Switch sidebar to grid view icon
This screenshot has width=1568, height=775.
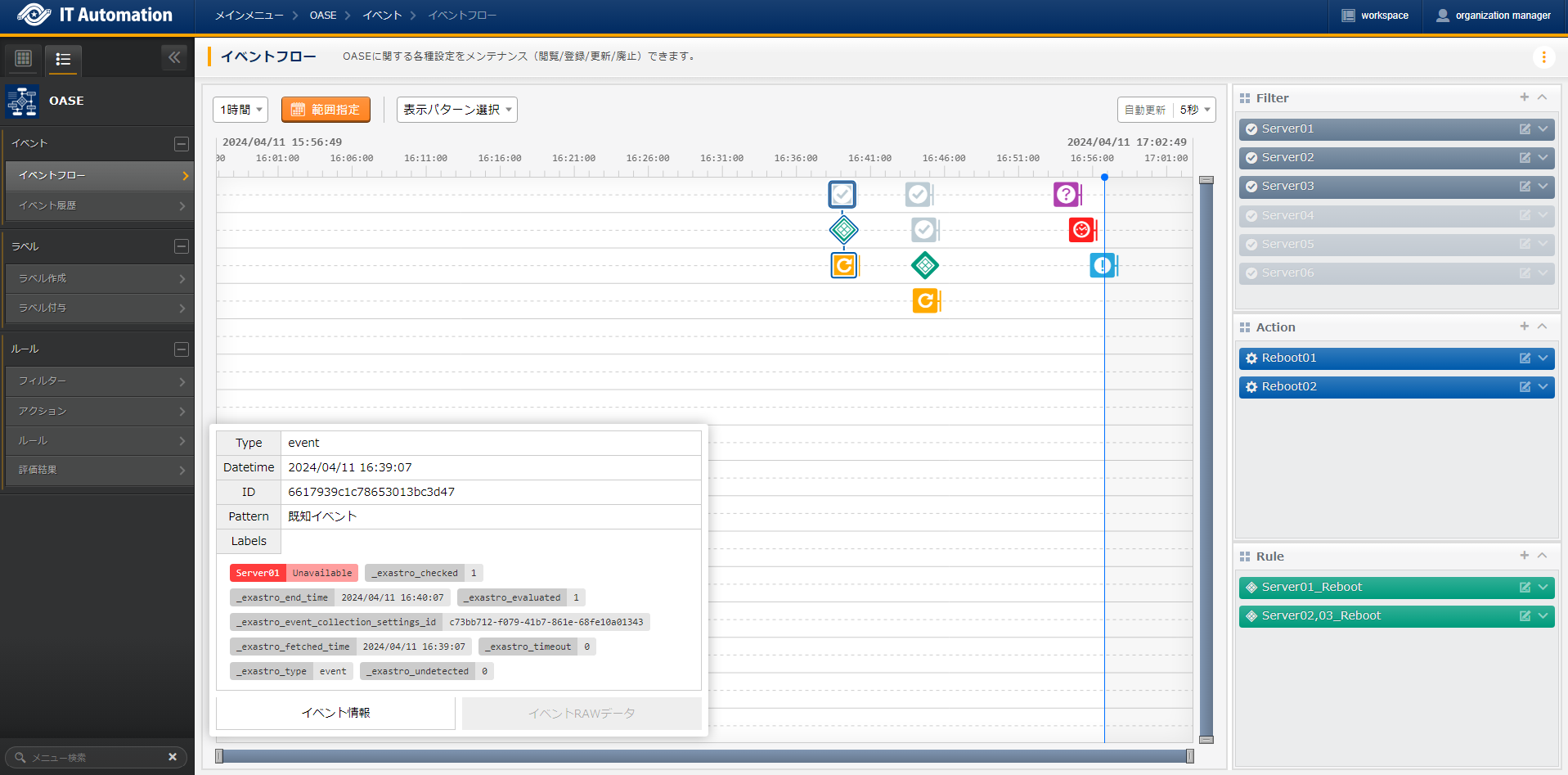click(x=24, y=58)
